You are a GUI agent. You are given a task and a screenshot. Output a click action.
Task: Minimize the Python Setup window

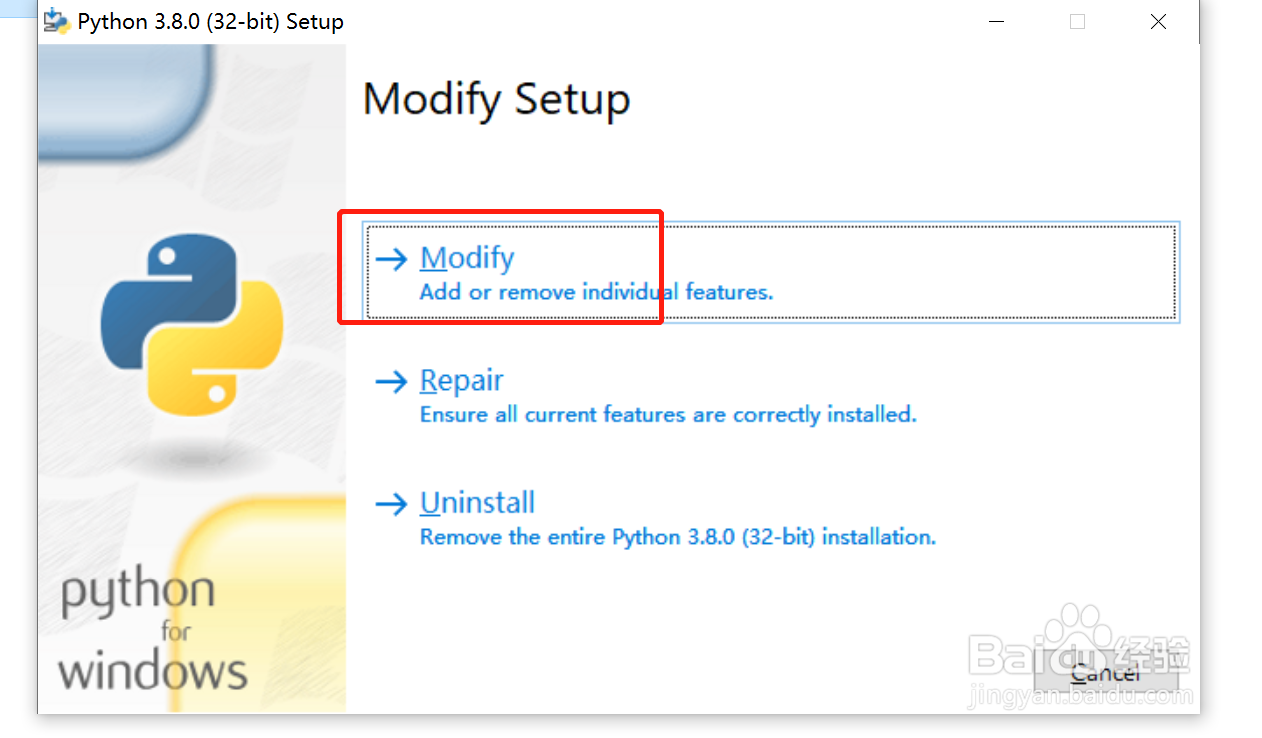[x=996, y=21]
